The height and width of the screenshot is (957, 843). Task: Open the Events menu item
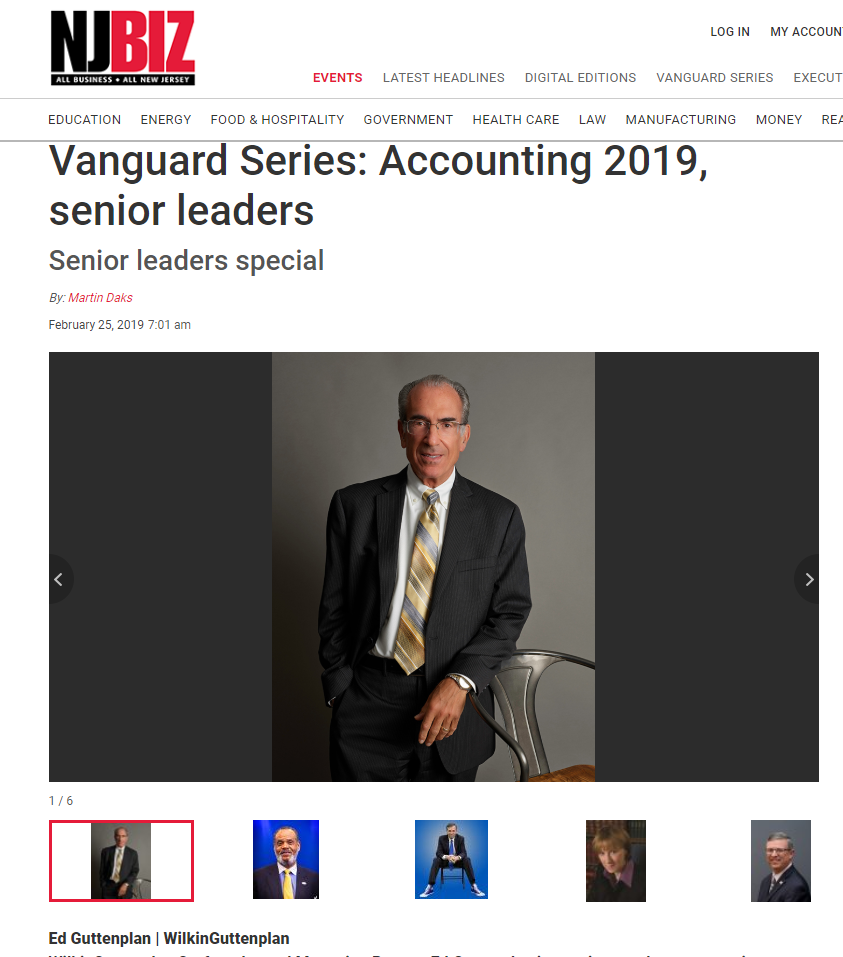coord(338,78)
